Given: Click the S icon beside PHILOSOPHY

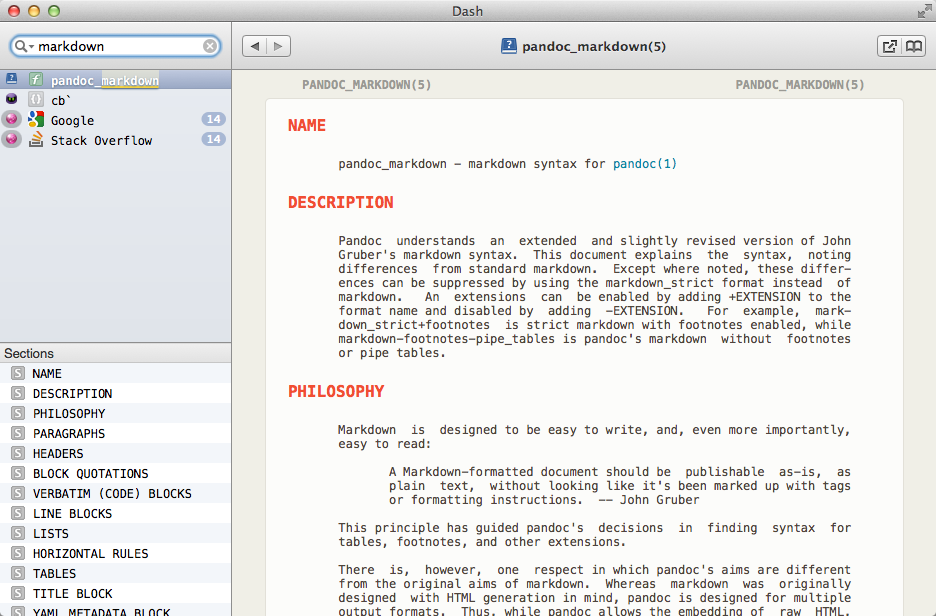Looking at the screenshot, I should (x=18, y=413).
